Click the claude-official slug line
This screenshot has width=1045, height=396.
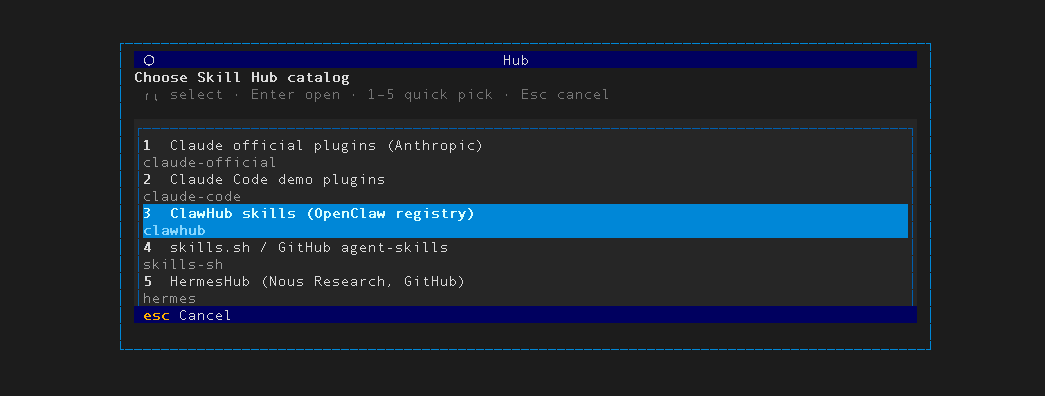click(209, 163)
